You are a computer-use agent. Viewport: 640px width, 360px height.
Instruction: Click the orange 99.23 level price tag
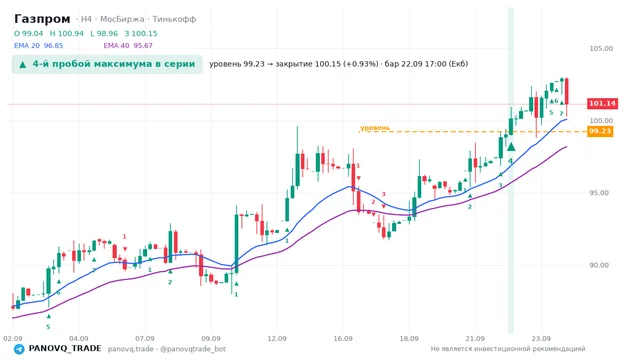point(600,131)
